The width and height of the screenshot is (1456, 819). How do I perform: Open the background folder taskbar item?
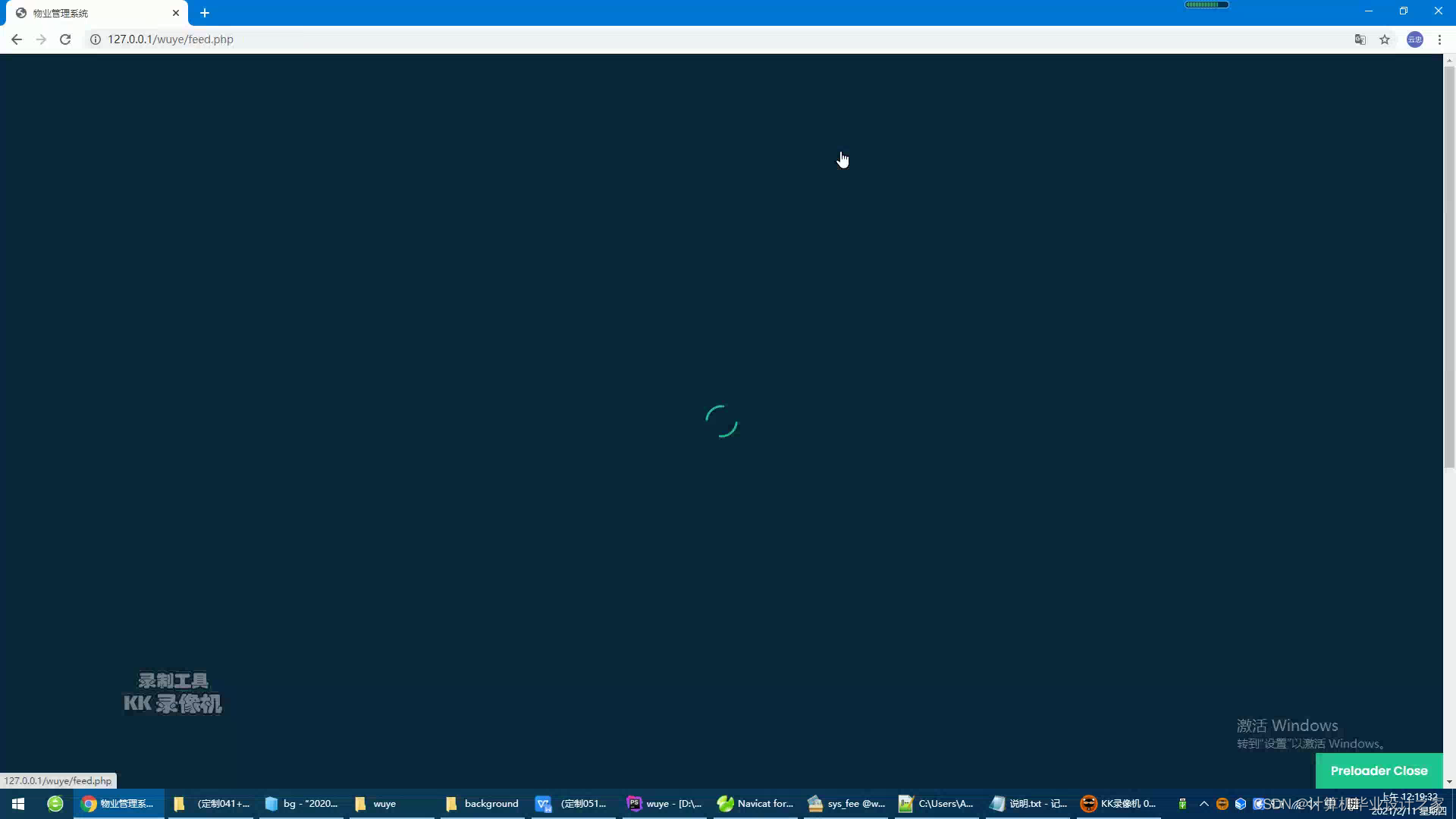point(482,804)
